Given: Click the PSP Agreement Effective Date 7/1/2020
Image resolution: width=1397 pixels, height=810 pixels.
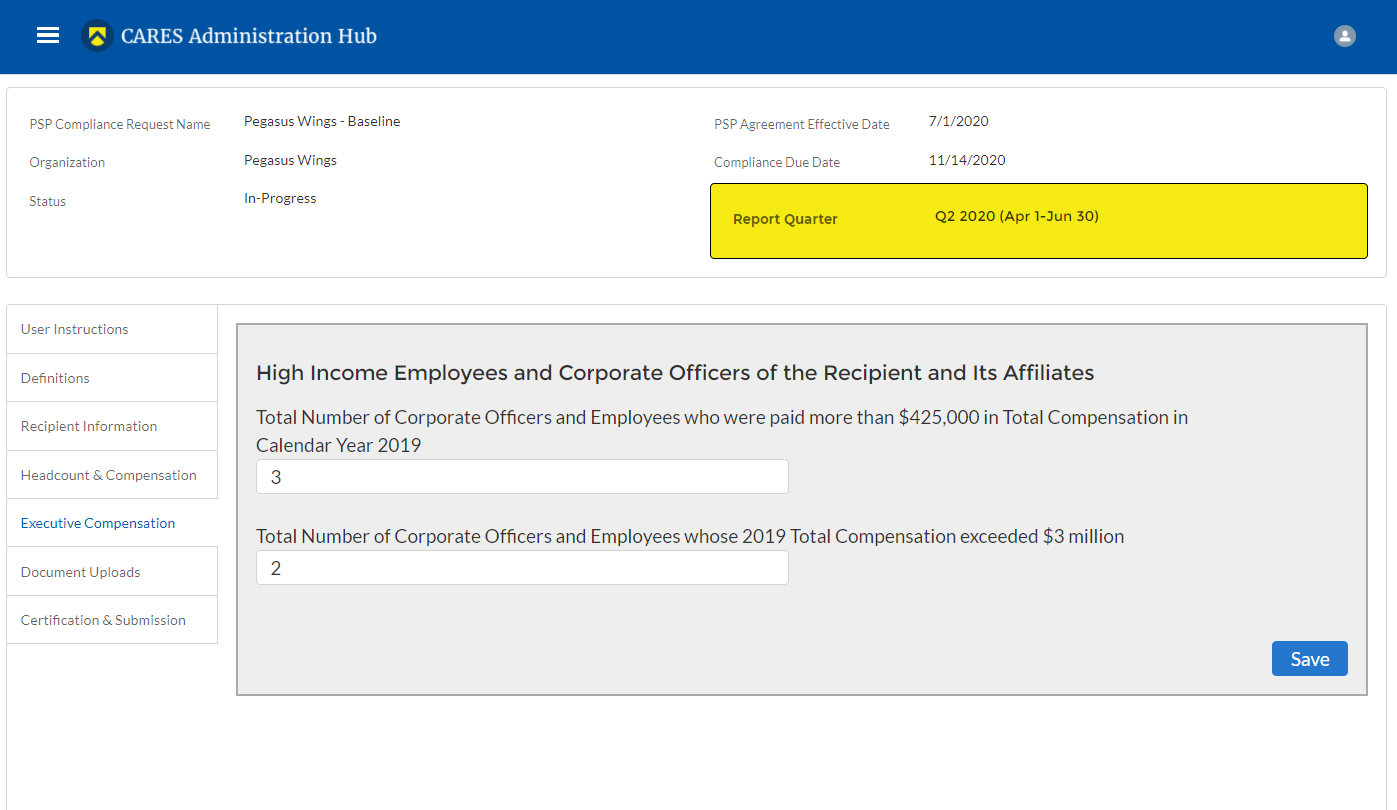Looking at the screenshot, I should [958, 122].
